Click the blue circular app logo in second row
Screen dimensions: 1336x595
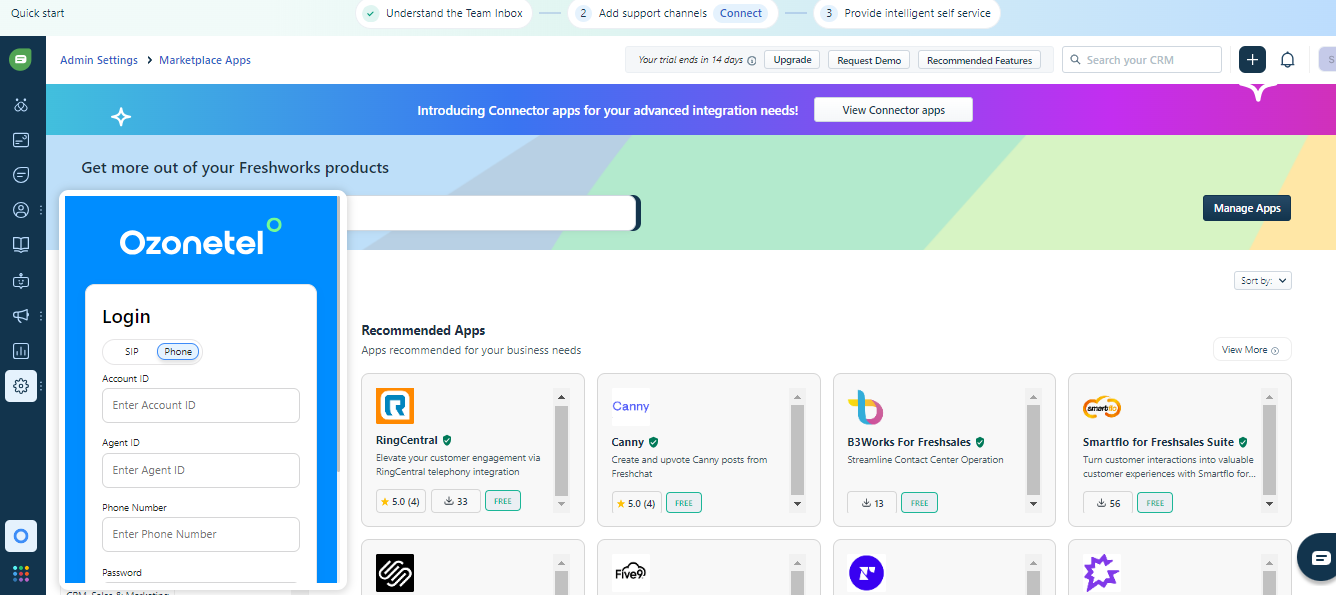pyautogui.click(x=866, y=573)
